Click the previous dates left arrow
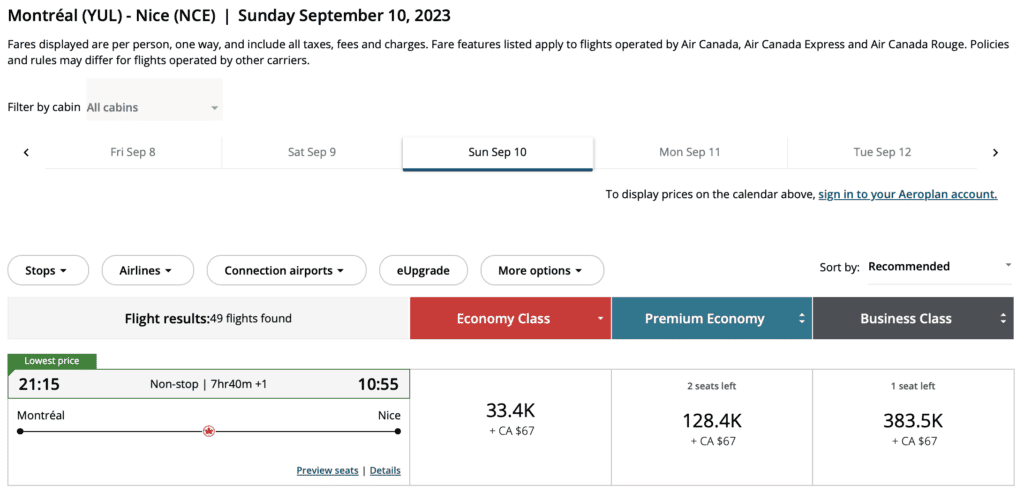 (26, 153)
